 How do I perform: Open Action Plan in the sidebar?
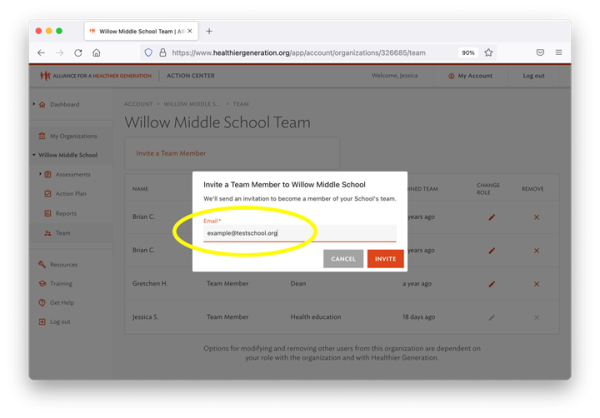click(x=70, y=193)
